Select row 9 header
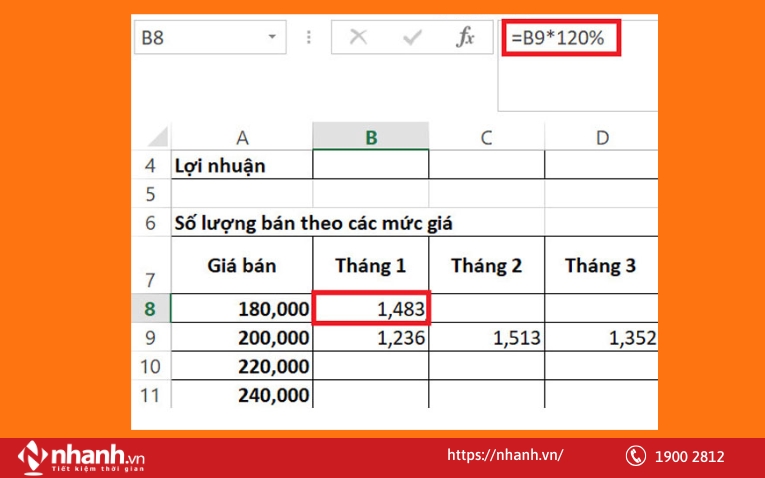765x478 pixels. tap(151, 337)
